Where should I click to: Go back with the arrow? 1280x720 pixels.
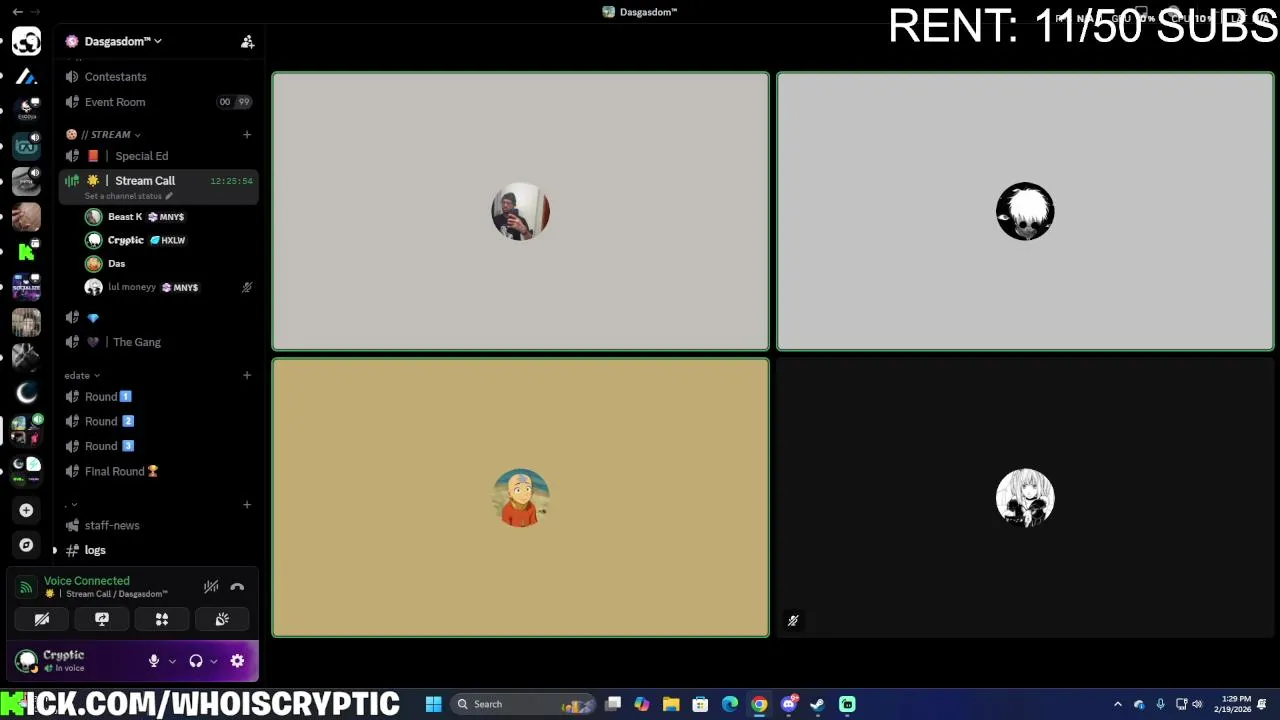pyautogui.click(x=17, y=11)
